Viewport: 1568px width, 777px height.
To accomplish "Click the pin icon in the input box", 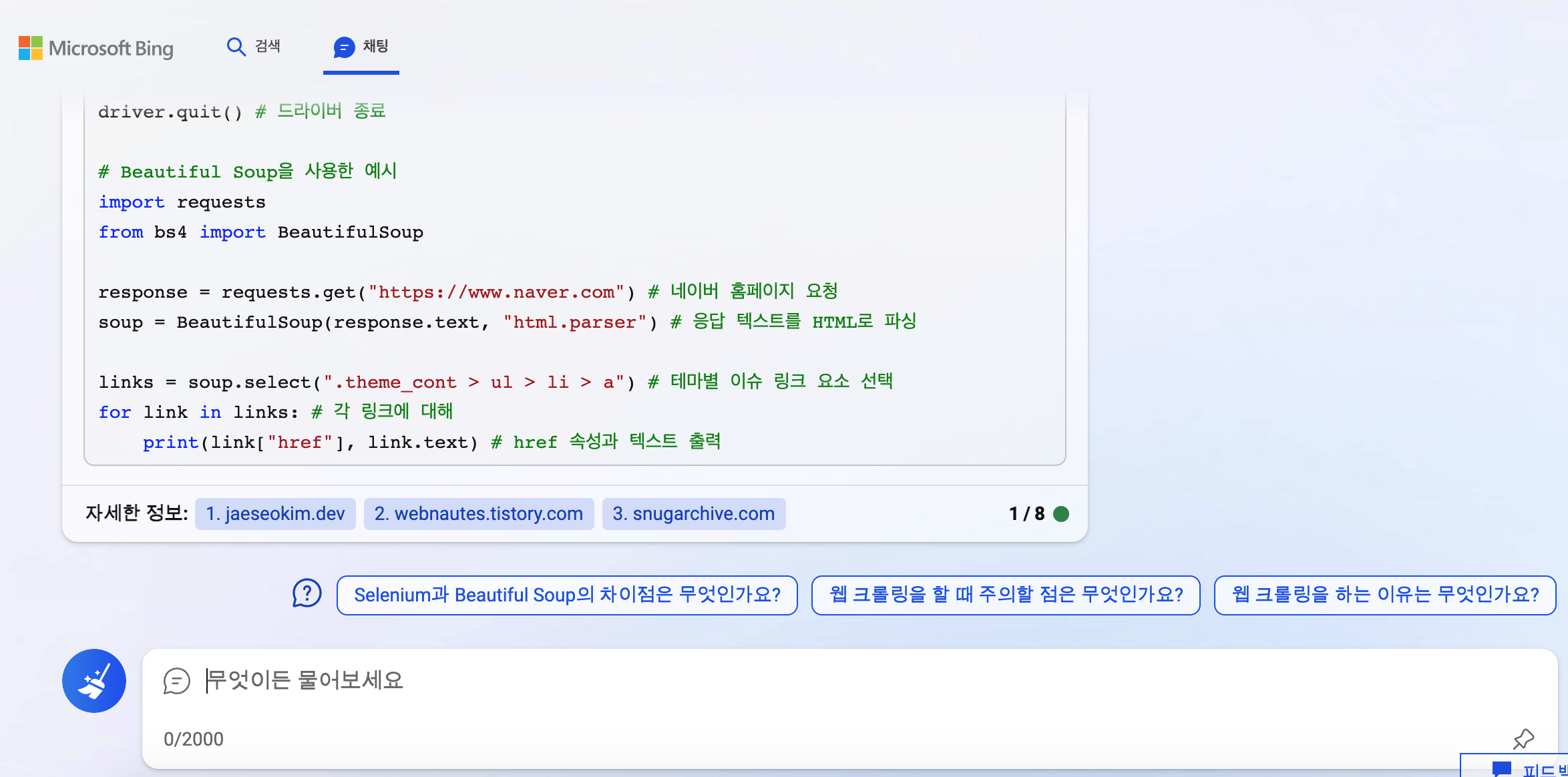I will pyautogui.click(x=1523, y=738).
